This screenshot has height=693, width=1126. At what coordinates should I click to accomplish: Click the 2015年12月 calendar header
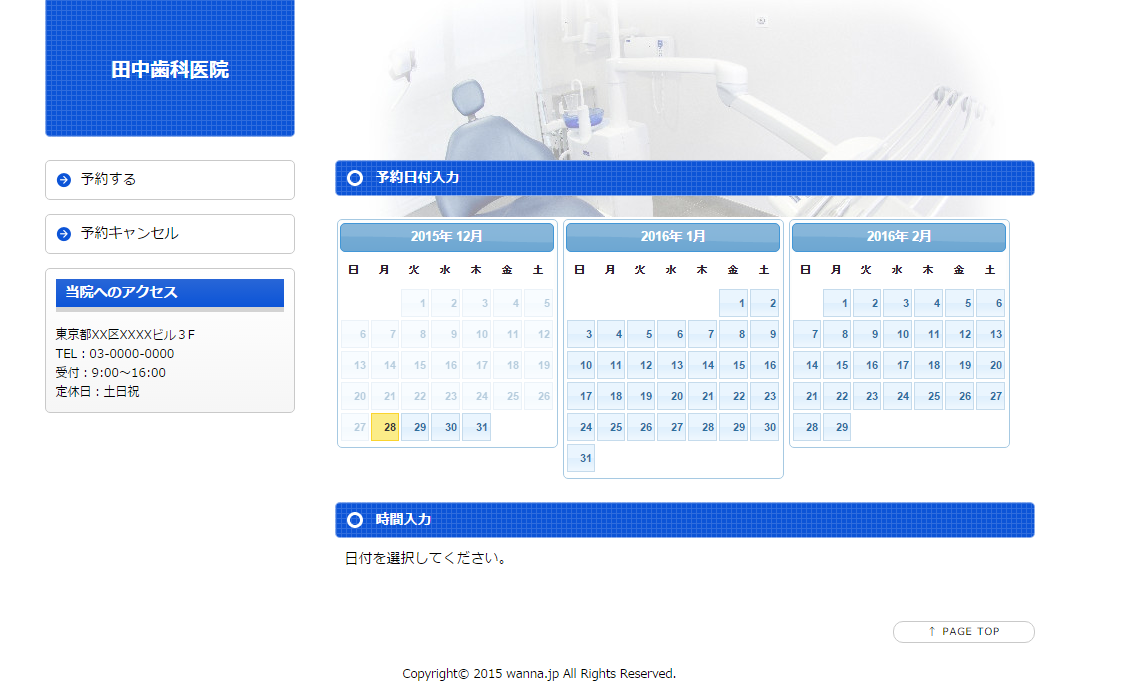[x=447, y=237]
